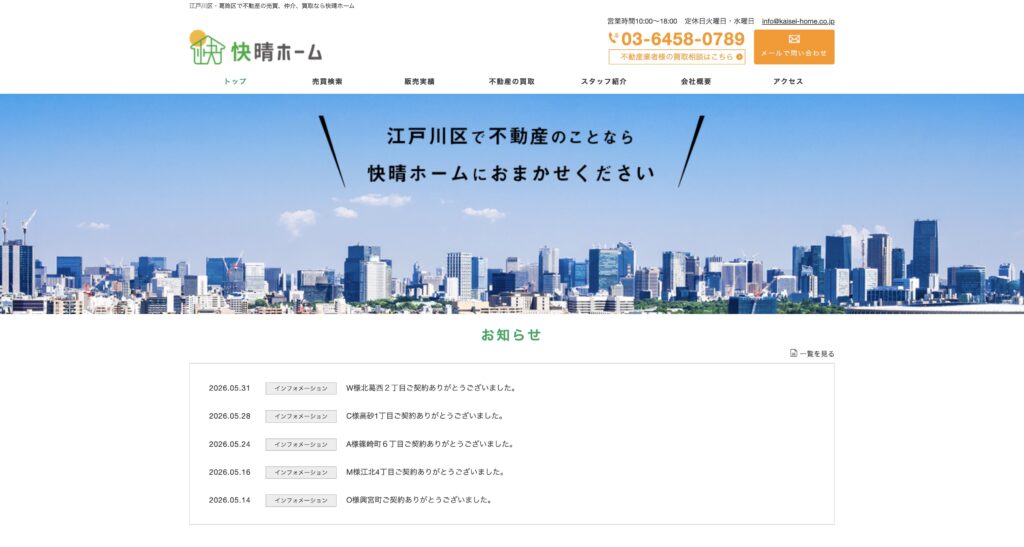Open C様高砂1丁目 news entry
Screen dimensions: 1024x547
[x=425, y=416]
